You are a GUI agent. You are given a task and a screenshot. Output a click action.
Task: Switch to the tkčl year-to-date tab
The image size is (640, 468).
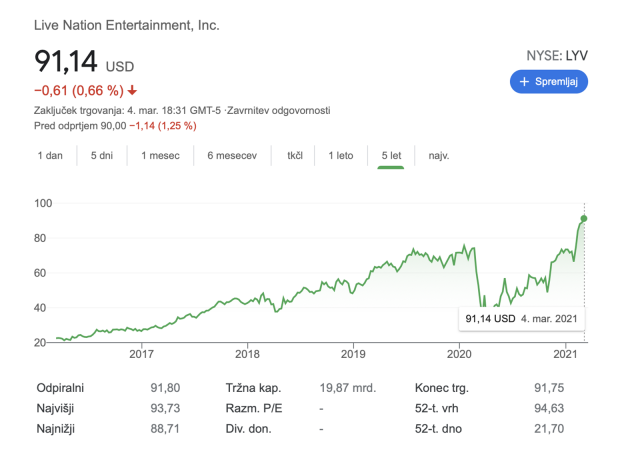(295, 156)
